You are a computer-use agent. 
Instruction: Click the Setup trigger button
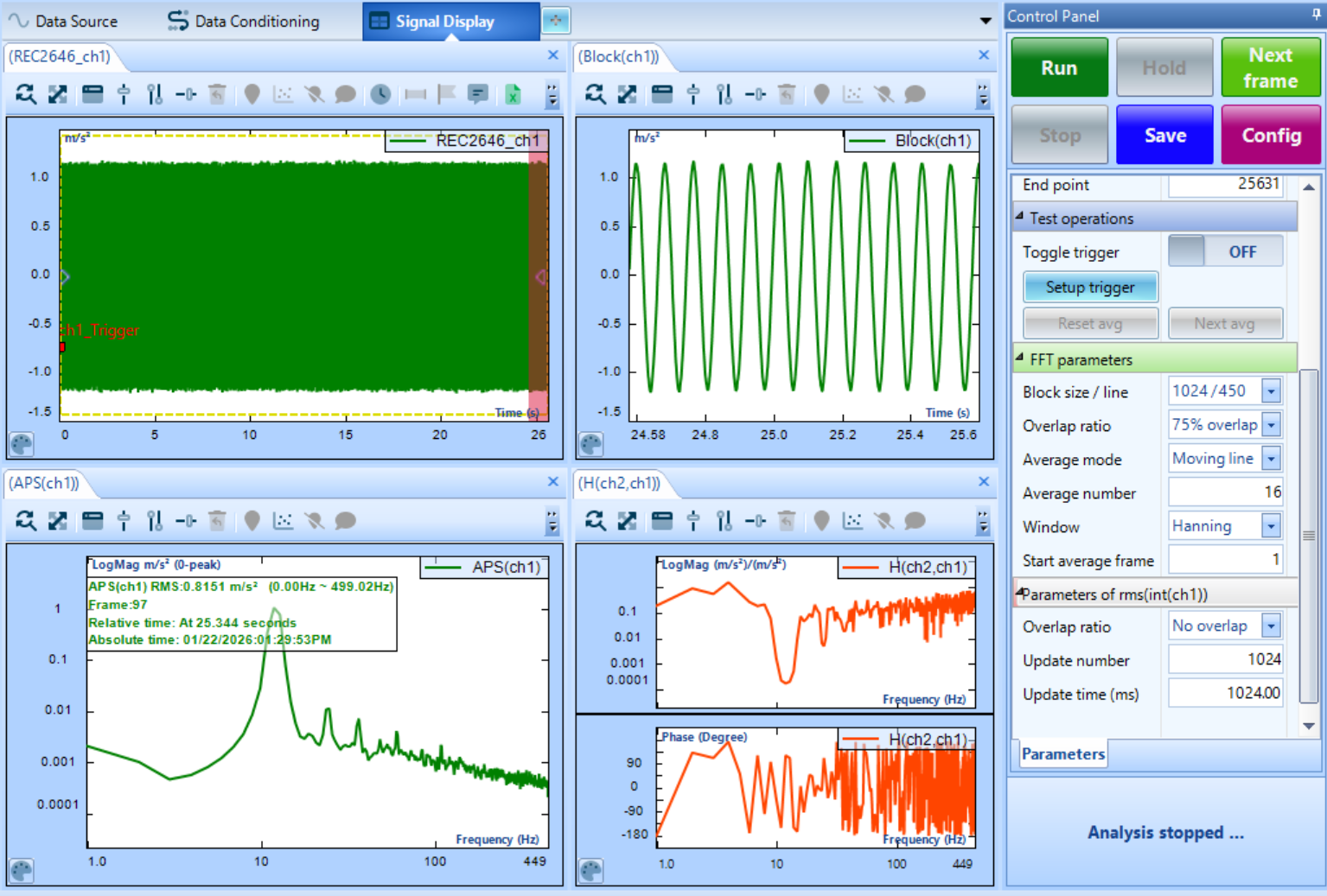pyautogui.click(x=1089, y=288)
